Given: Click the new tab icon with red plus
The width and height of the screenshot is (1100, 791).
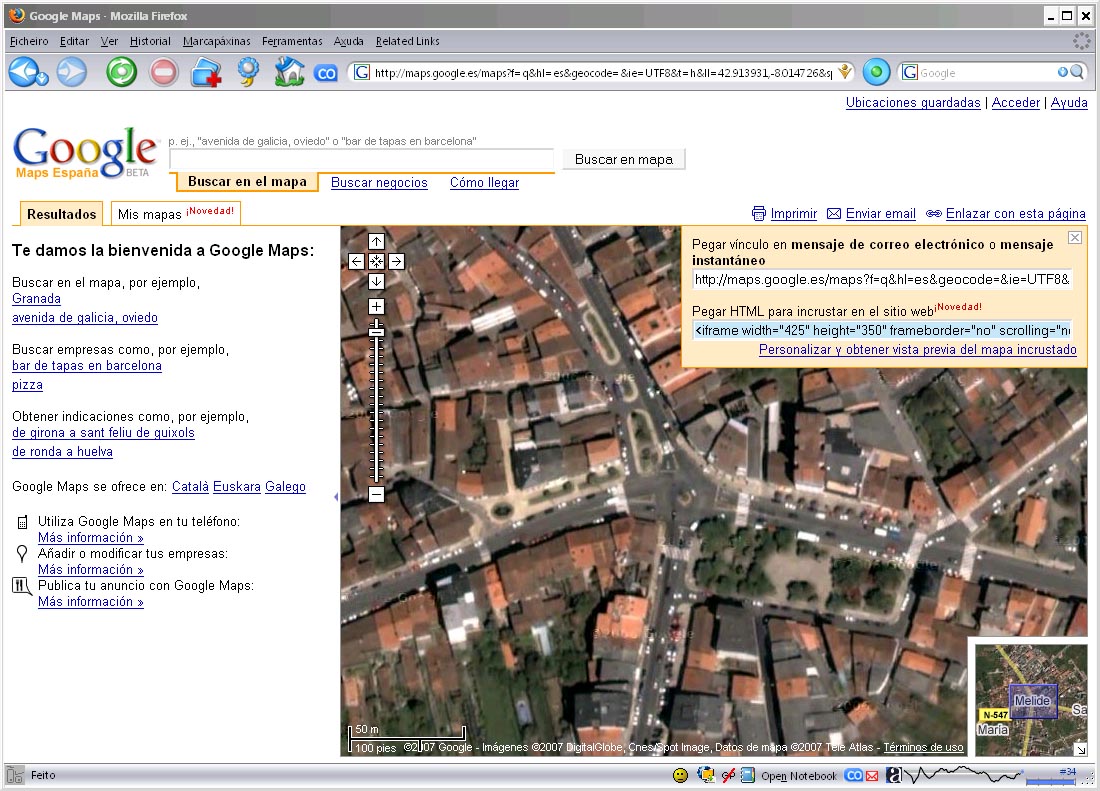Looking at the screenshot, I should tap(206, 72).
